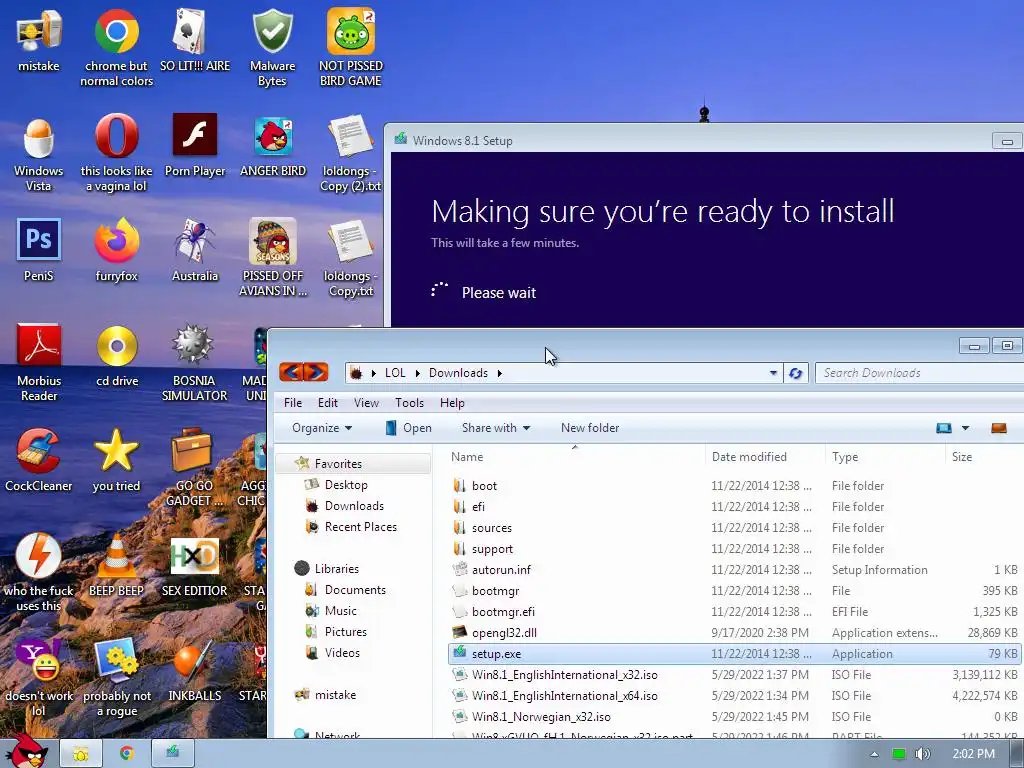Launch 'chrome but normal colors' desktop shortcut
Viewport: 1024px width, 768px height.
click(x=116, y=48)
